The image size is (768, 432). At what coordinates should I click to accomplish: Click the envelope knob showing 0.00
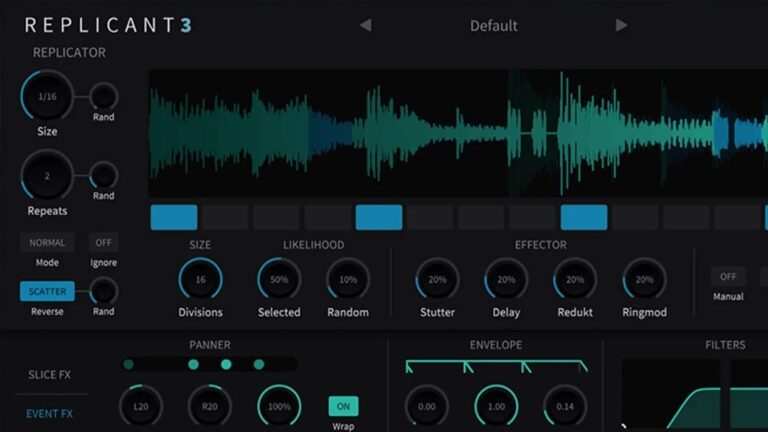427,406
